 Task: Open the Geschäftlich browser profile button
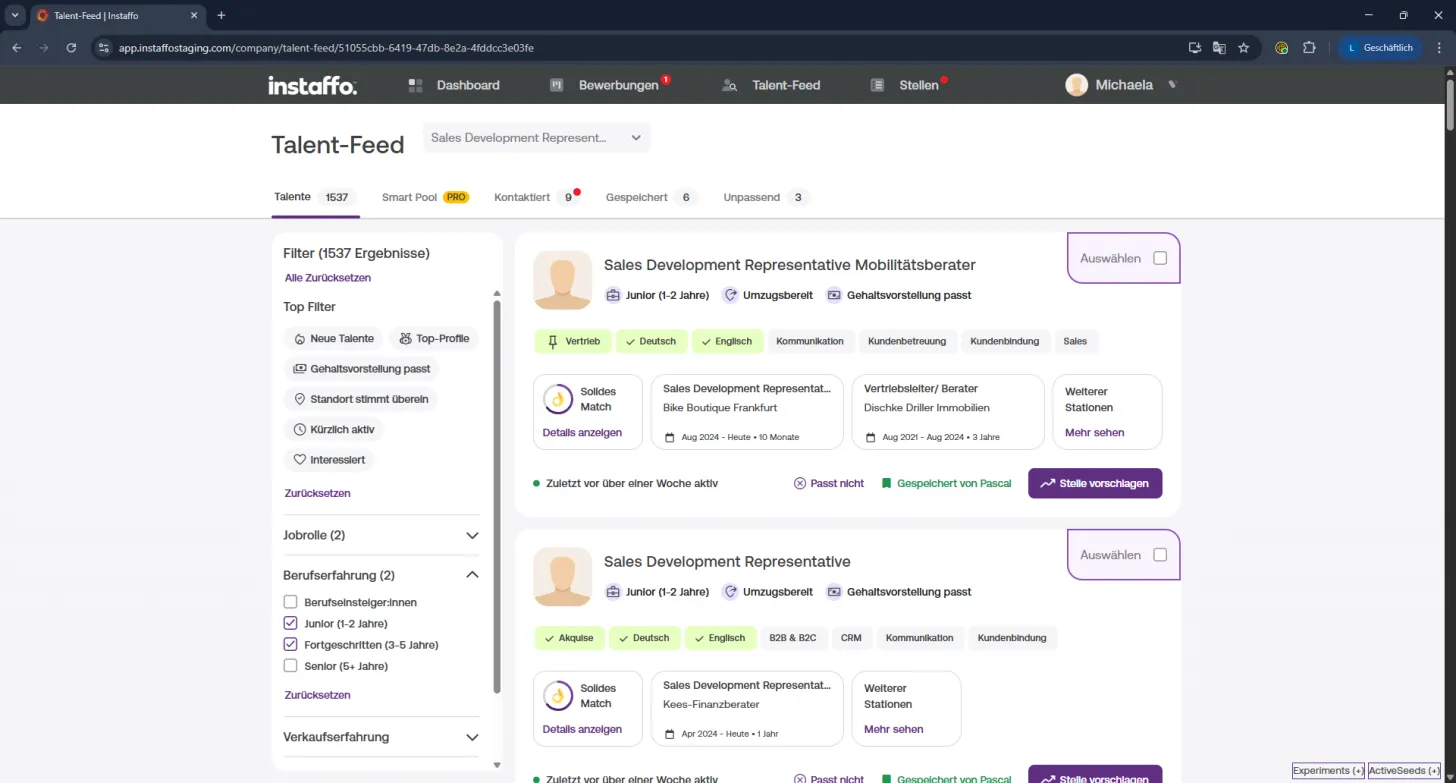(1380, 47)
